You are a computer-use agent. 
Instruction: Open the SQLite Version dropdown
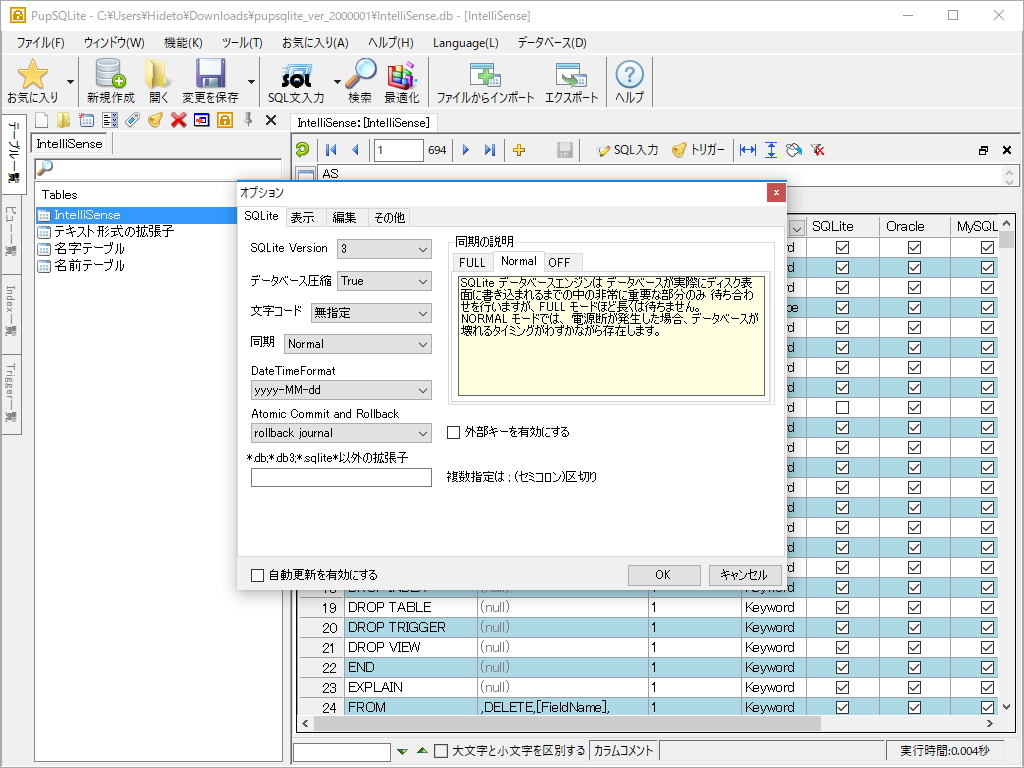[x=384, y=248]
